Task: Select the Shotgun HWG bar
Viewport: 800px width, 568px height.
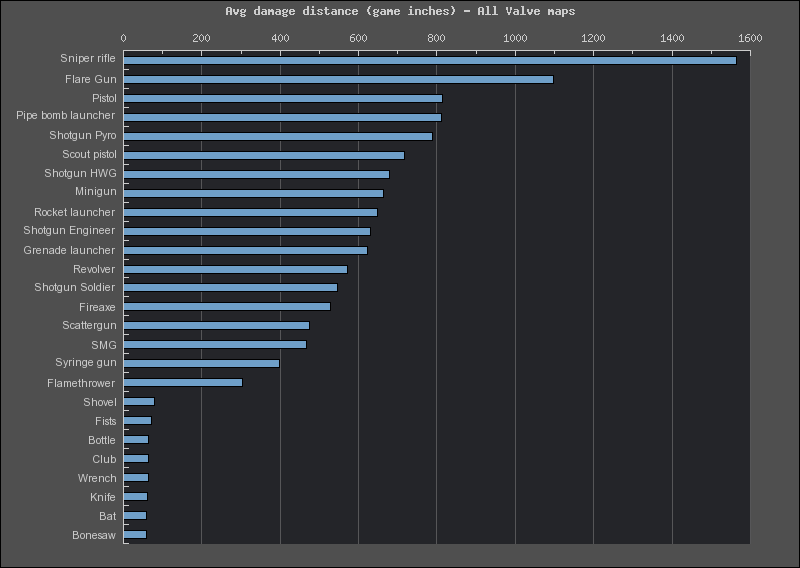Action: point(256,175)
